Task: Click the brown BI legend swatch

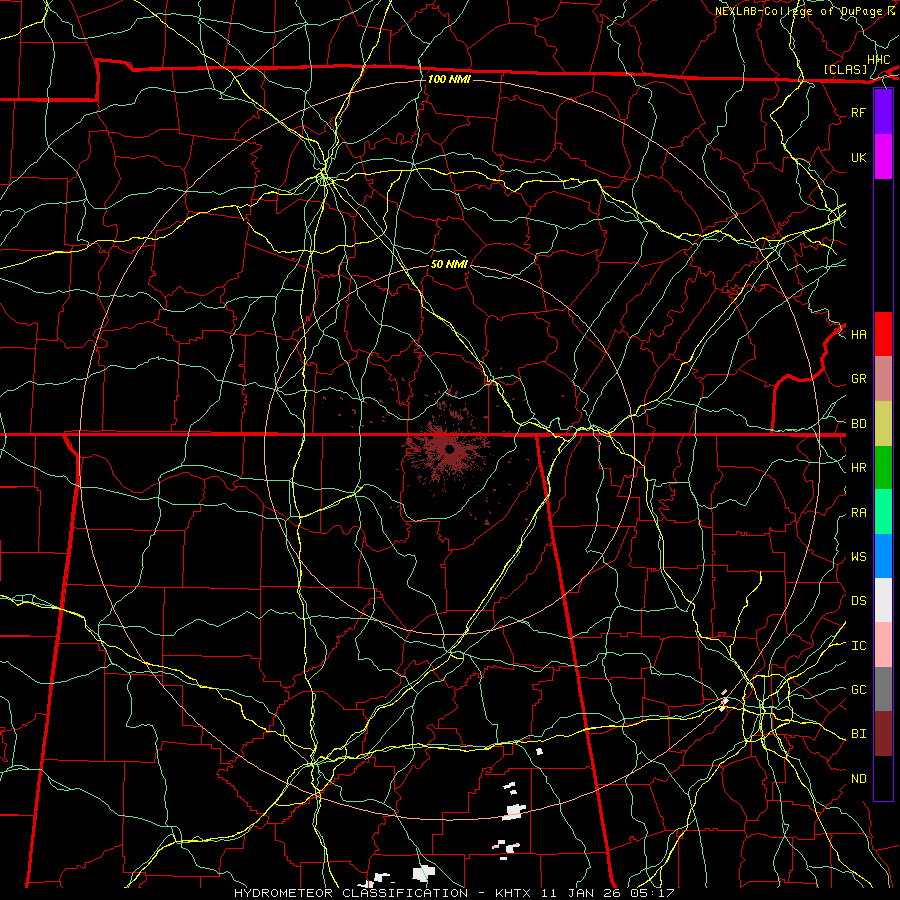Action: pos(883,734)
